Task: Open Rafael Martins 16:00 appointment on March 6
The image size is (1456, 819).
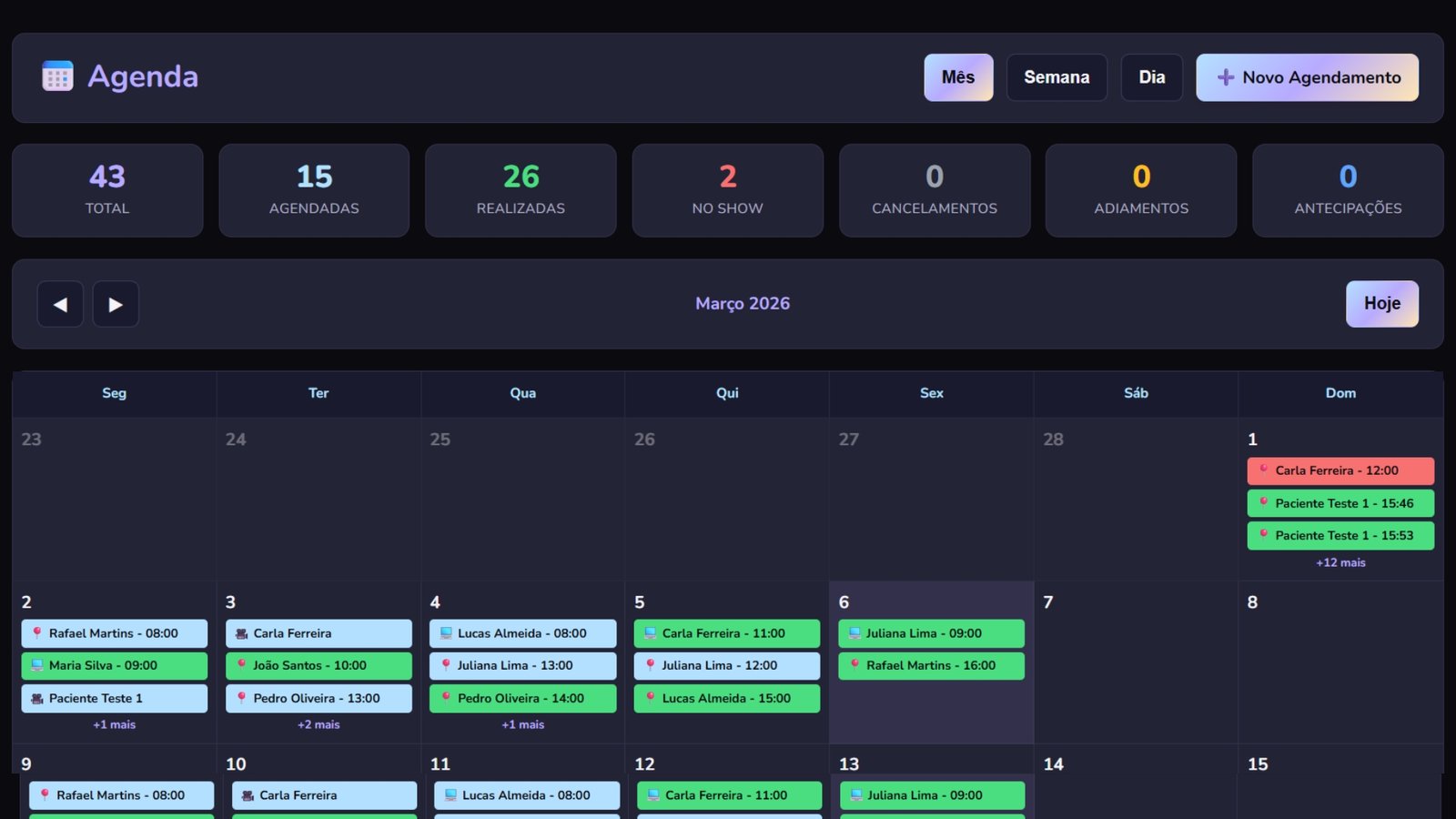Action: (931, 665)
